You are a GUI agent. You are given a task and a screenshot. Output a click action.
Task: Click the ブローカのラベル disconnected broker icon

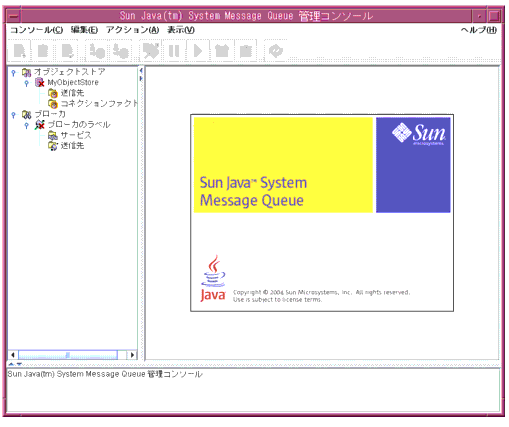pos(40,125)
